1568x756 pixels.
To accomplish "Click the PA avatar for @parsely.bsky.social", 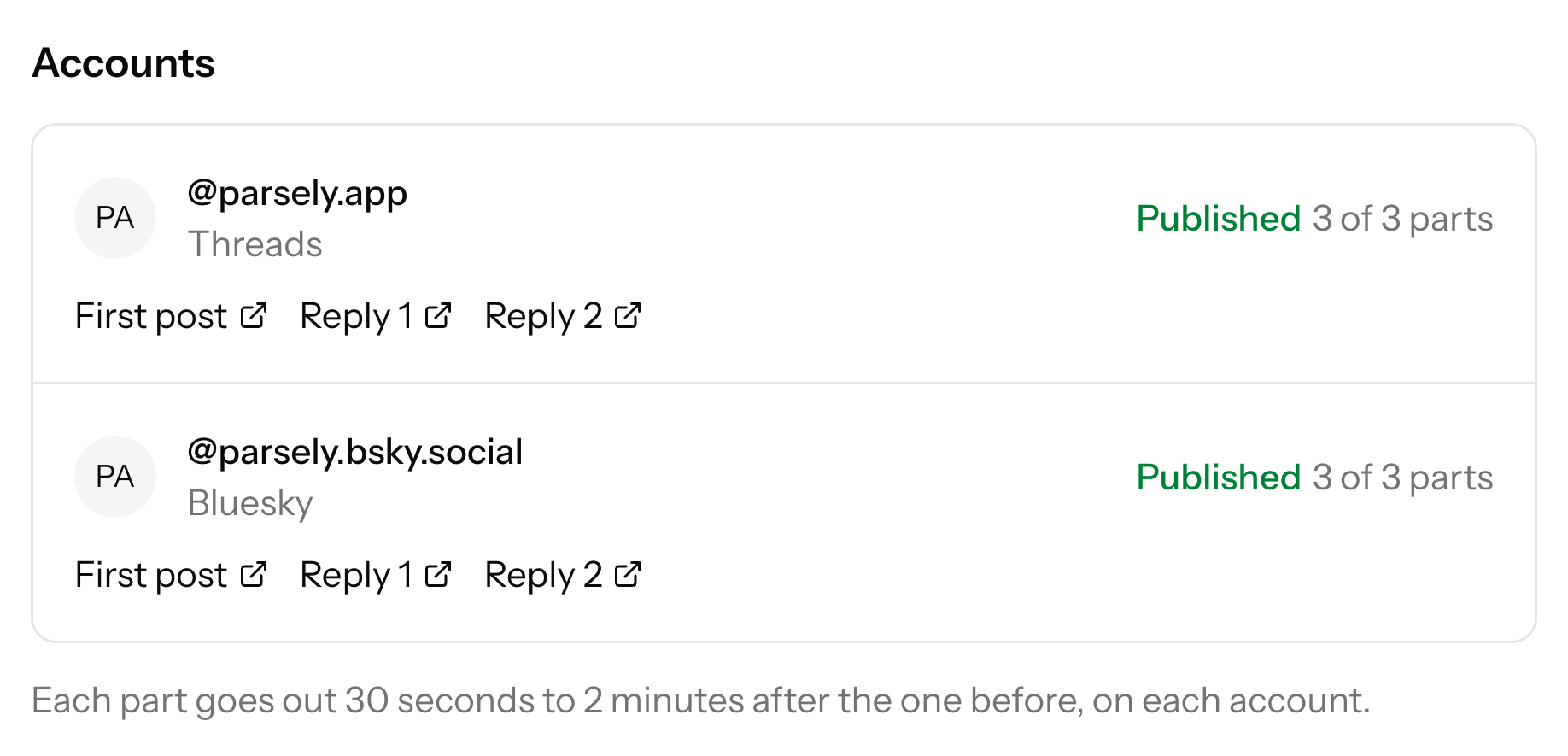I will point(115,477).
